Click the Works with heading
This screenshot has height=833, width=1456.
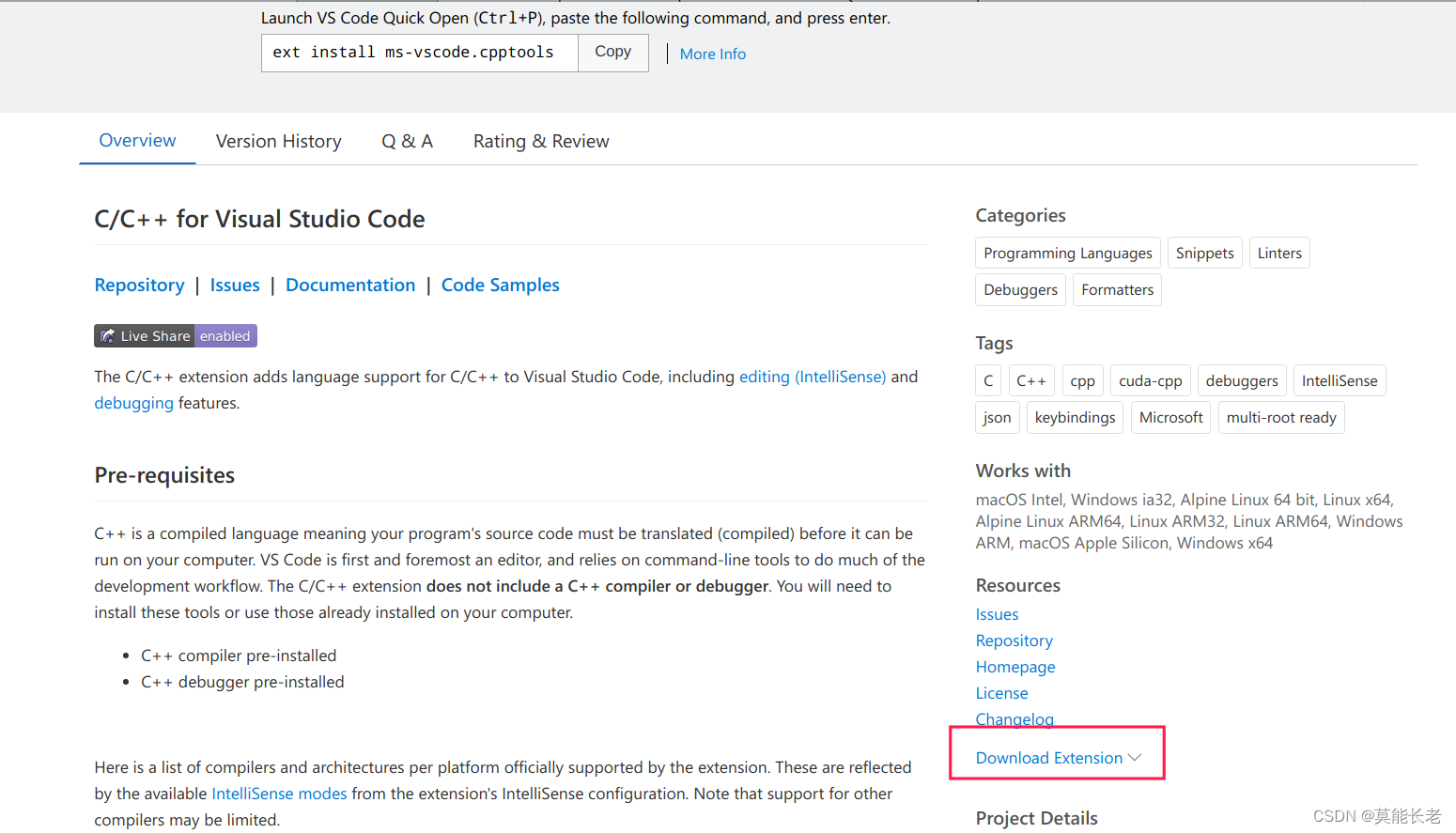coord(1023,470)
